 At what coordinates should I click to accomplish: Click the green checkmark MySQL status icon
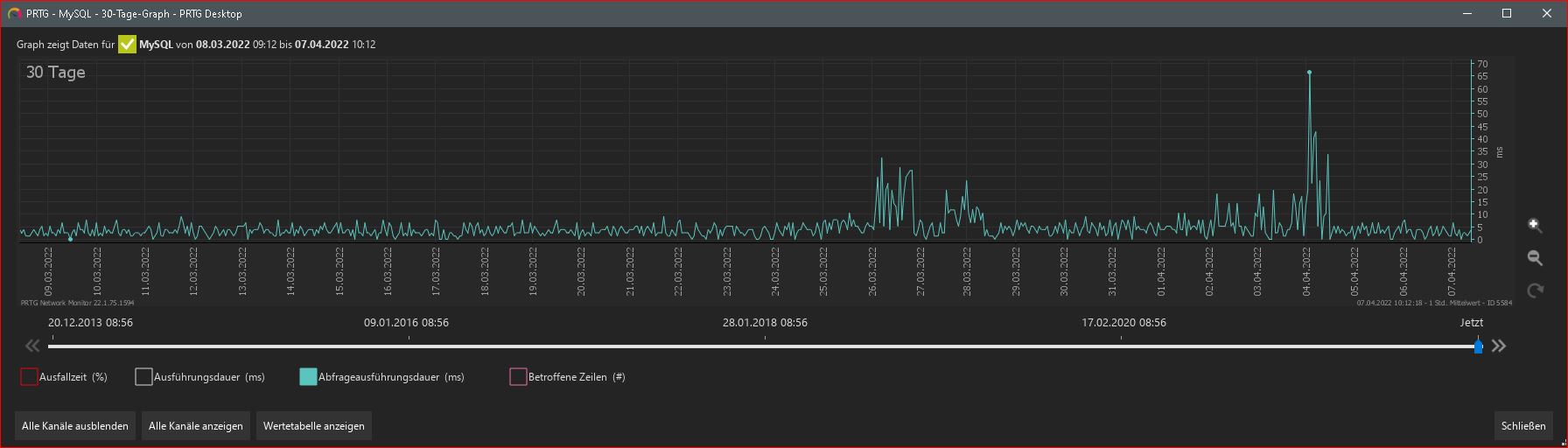coord(128,44)
